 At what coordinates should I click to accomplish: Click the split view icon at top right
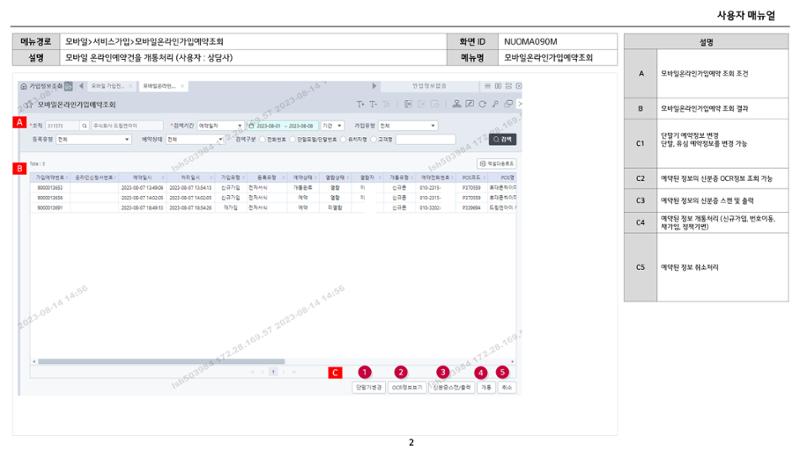pos(498,86)
